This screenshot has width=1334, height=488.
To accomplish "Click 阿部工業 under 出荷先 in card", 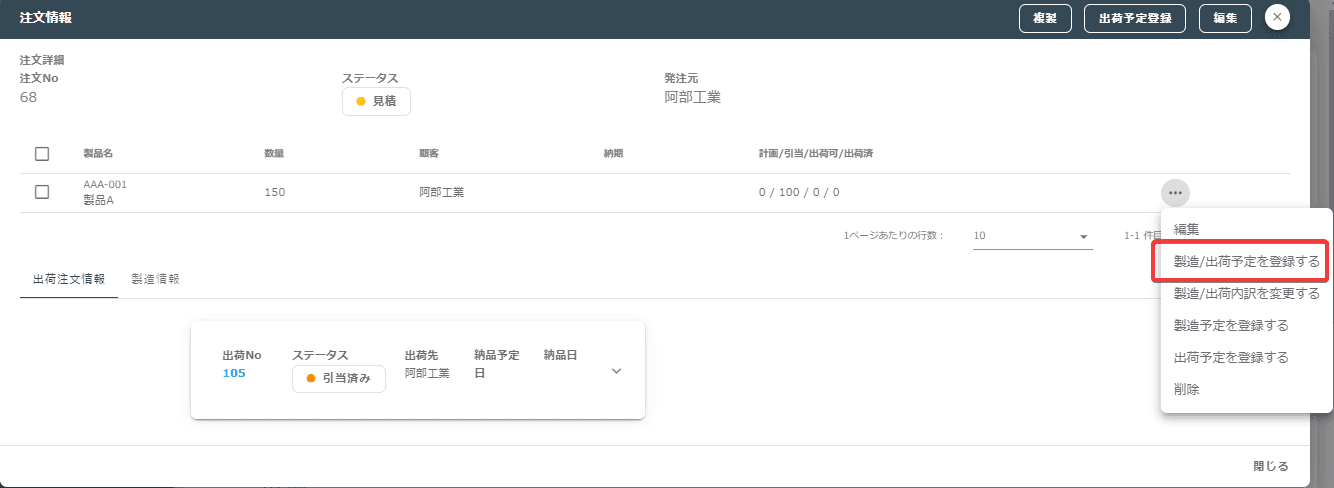I will pos(427,373).
